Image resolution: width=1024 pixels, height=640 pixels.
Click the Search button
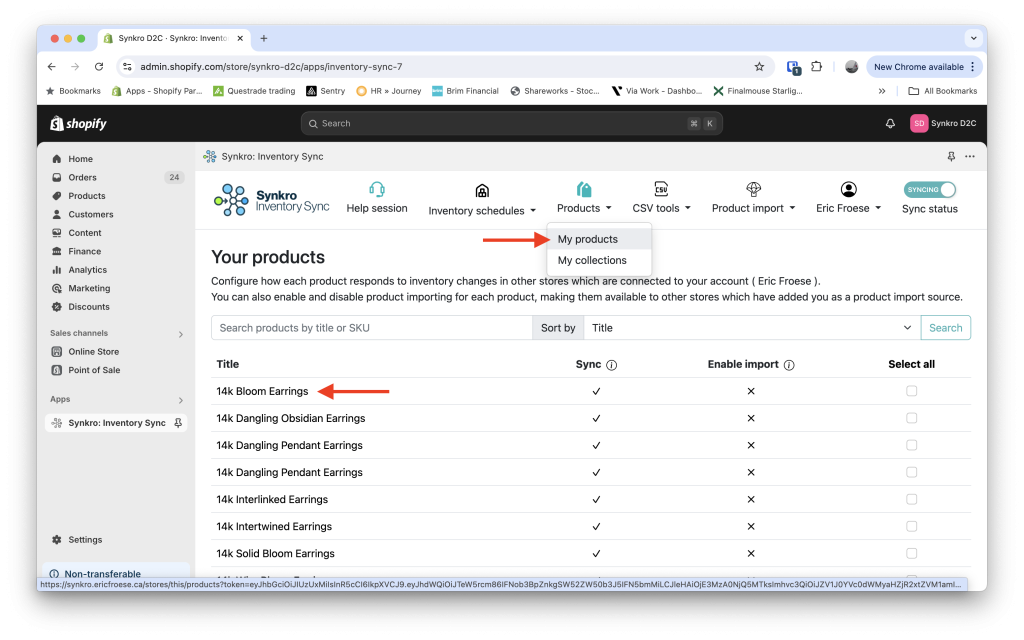946,327
